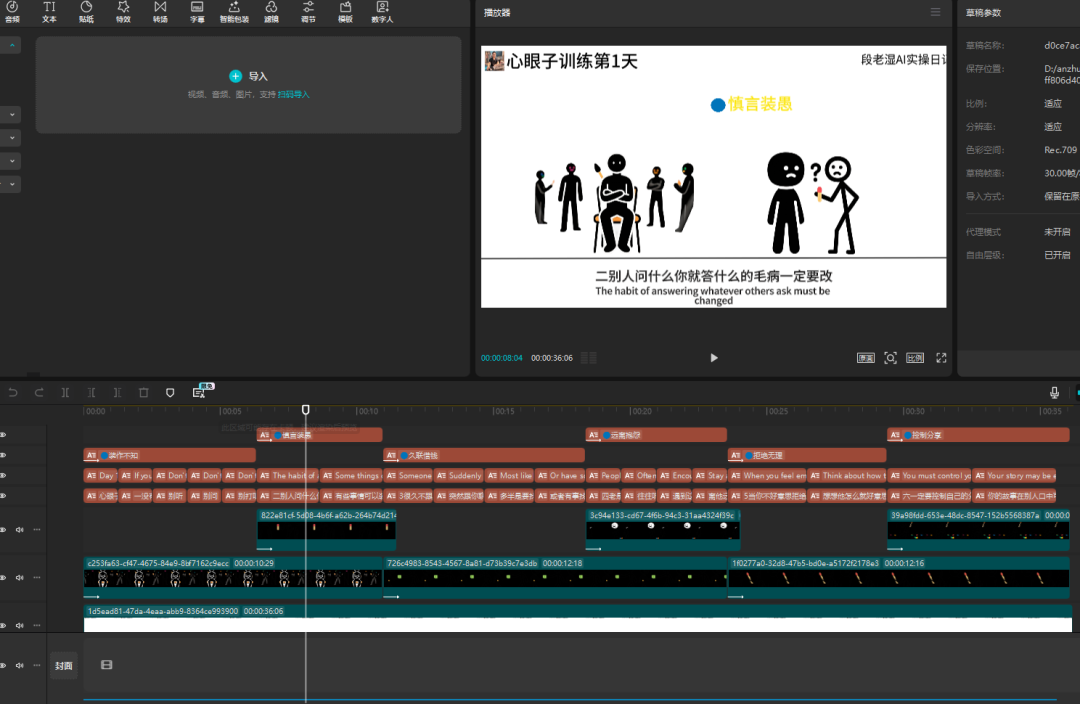Open the 智能包装 smart packaging tab
Image resolution: width=1080 pixels, height=704 pixels.
point(234,11)
